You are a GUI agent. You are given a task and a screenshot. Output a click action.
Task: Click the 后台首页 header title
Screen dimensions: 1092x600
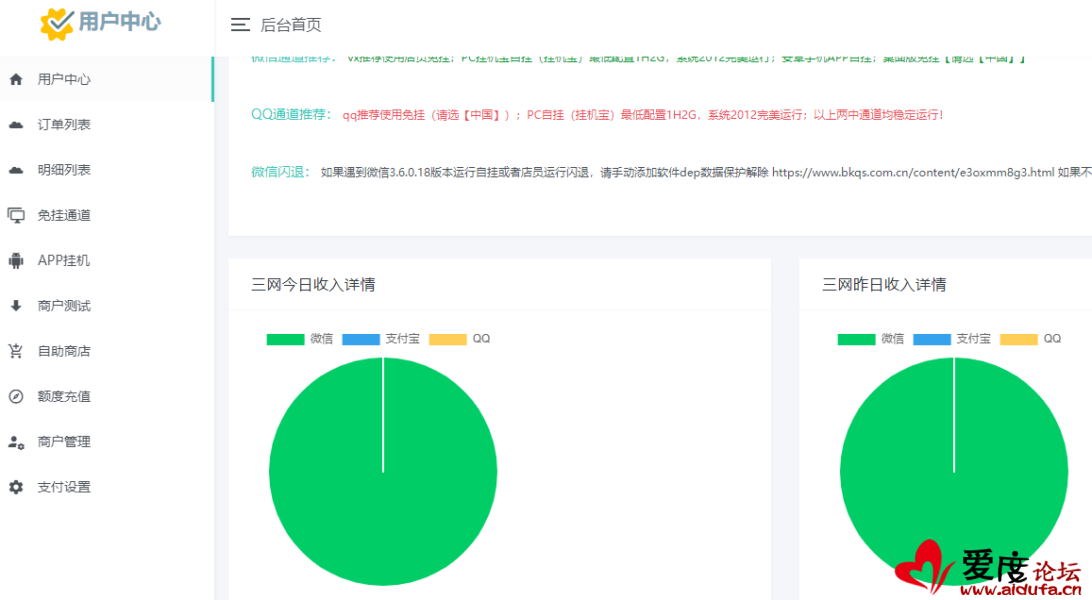[291, 25]
